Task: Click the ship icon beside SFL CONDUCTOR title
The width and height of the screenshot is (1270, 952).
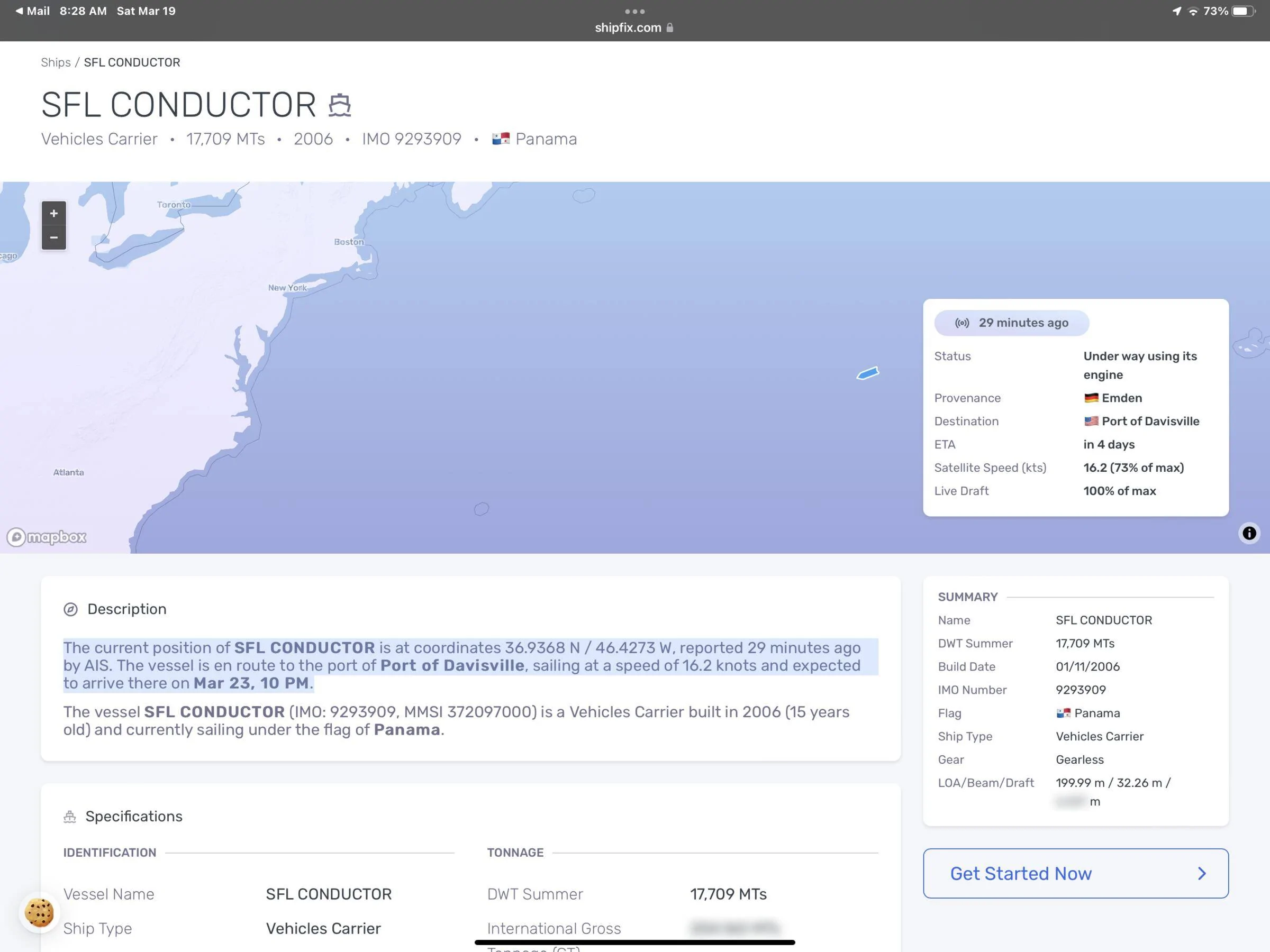Action: point(339,105)
